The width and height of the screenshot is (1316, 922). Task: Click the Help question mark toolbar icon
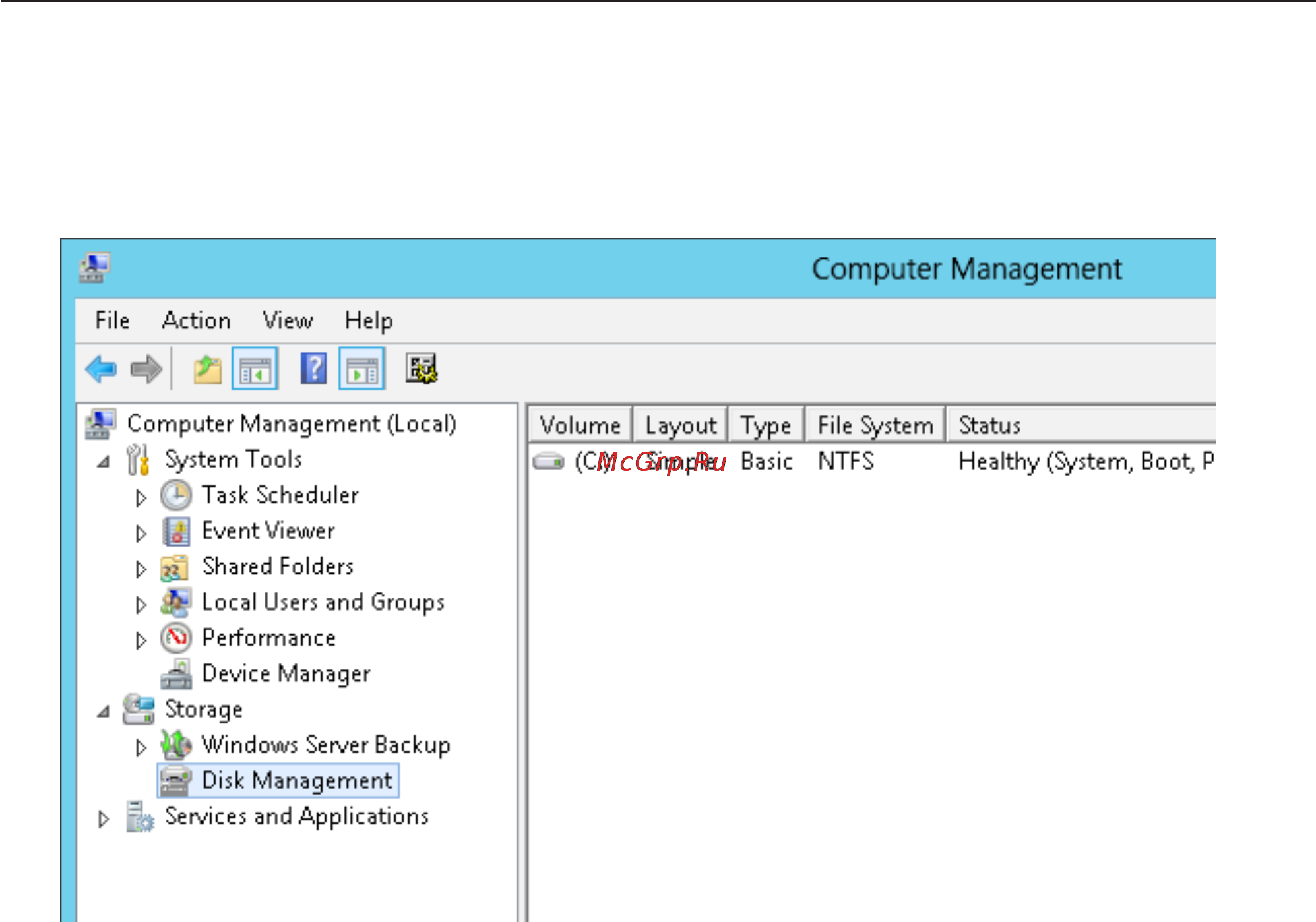click(x=313, y=369)
